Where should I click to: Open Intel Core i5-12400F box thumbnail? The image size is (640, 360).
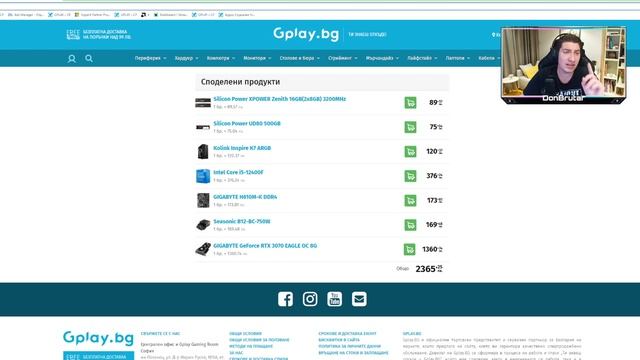[x=203, y=176]
